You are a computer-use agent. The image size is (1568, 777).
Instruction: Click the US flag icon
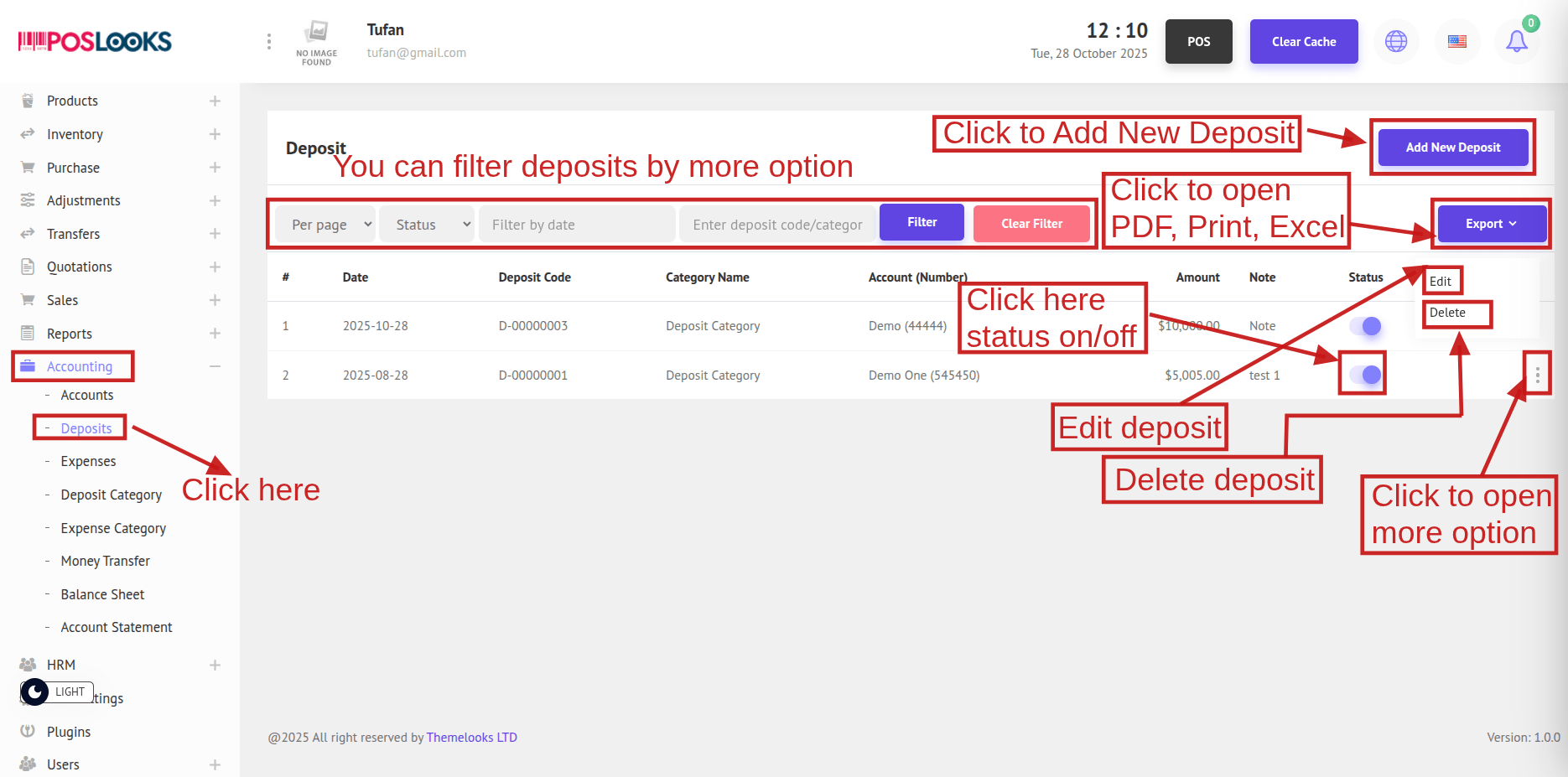tap(1456, 41)
